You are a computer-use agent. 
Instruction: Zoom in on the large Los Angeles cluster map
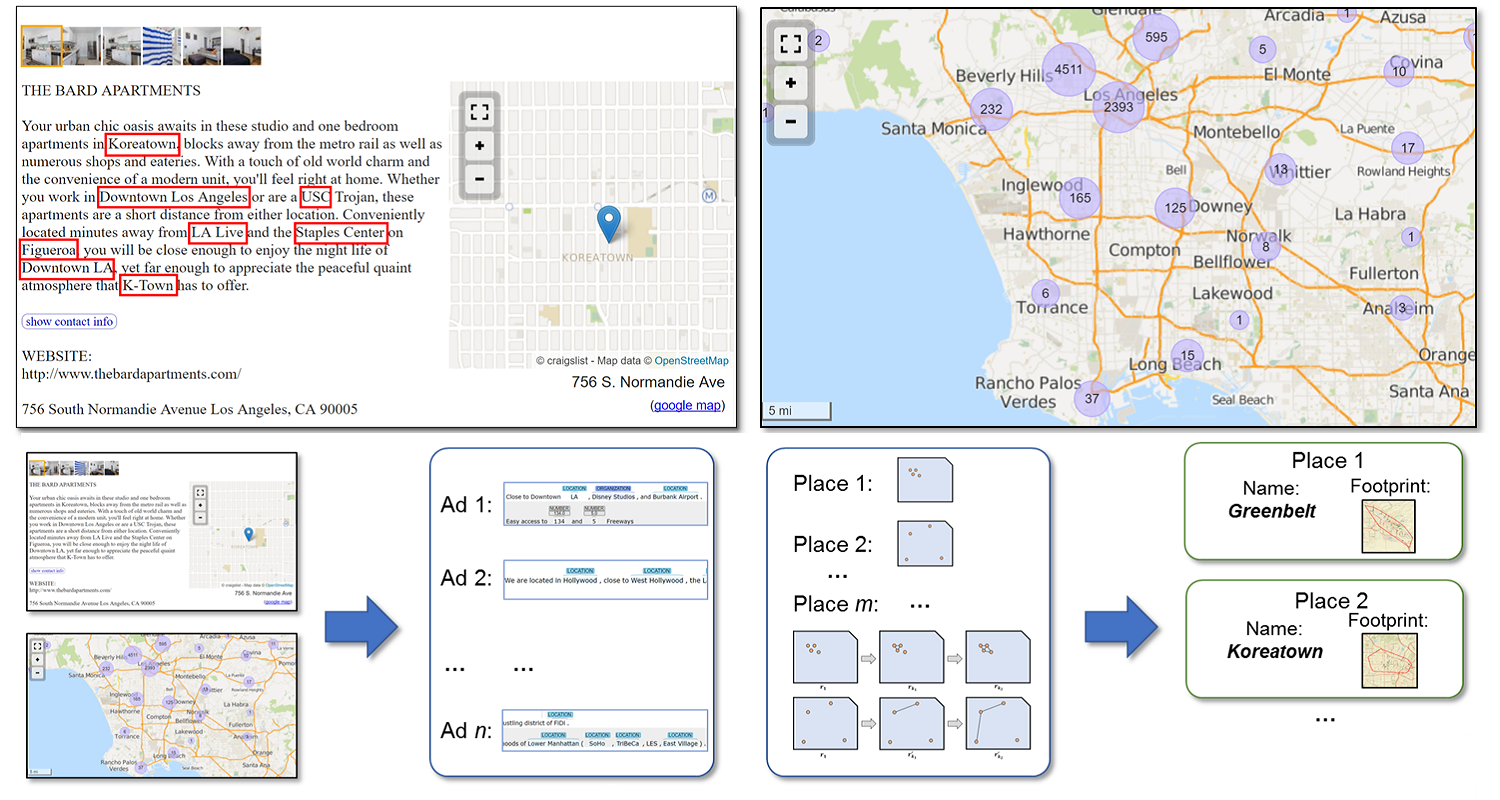(791, 83)
